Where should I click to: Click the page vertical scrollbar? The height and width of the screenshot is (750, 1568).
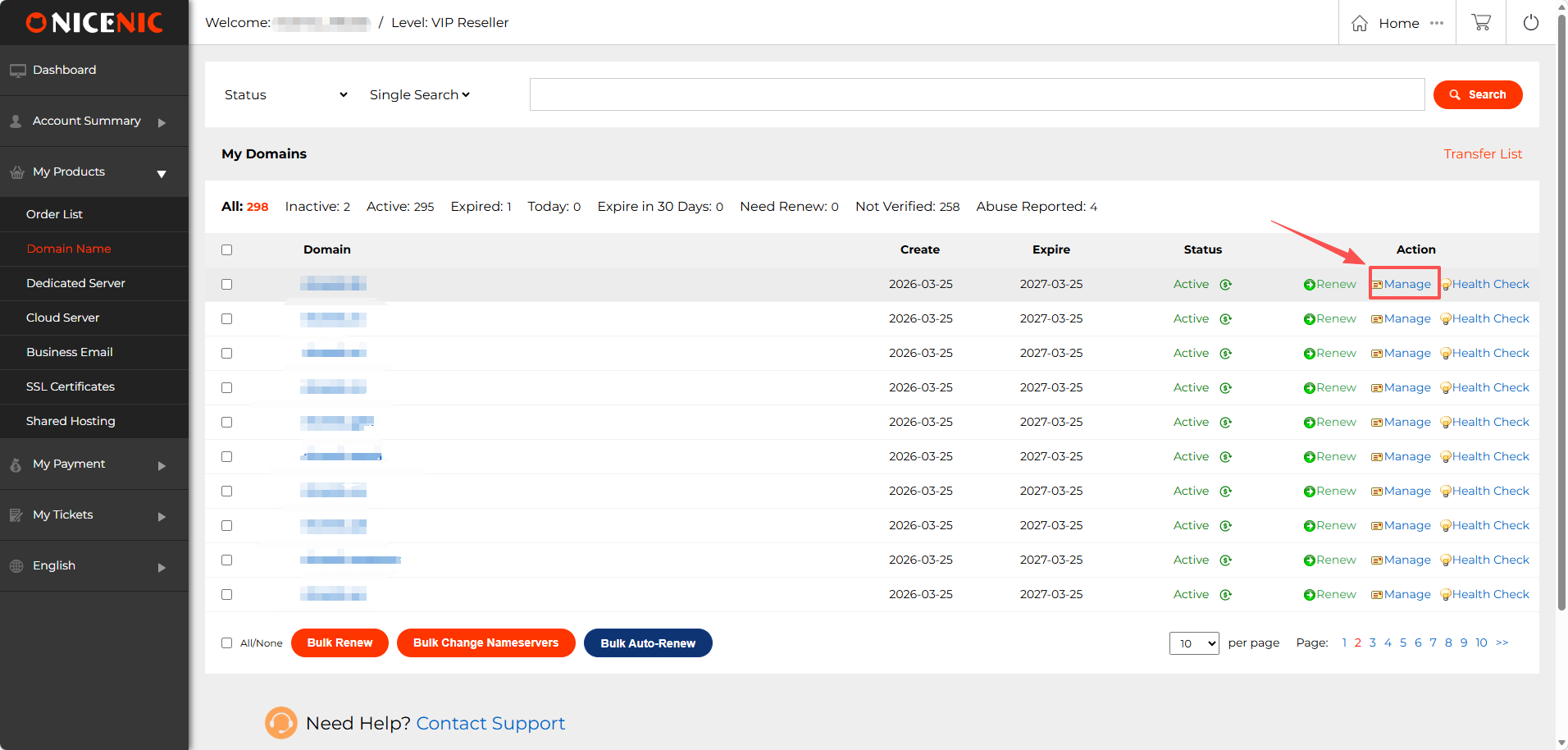coord(1561,312)
